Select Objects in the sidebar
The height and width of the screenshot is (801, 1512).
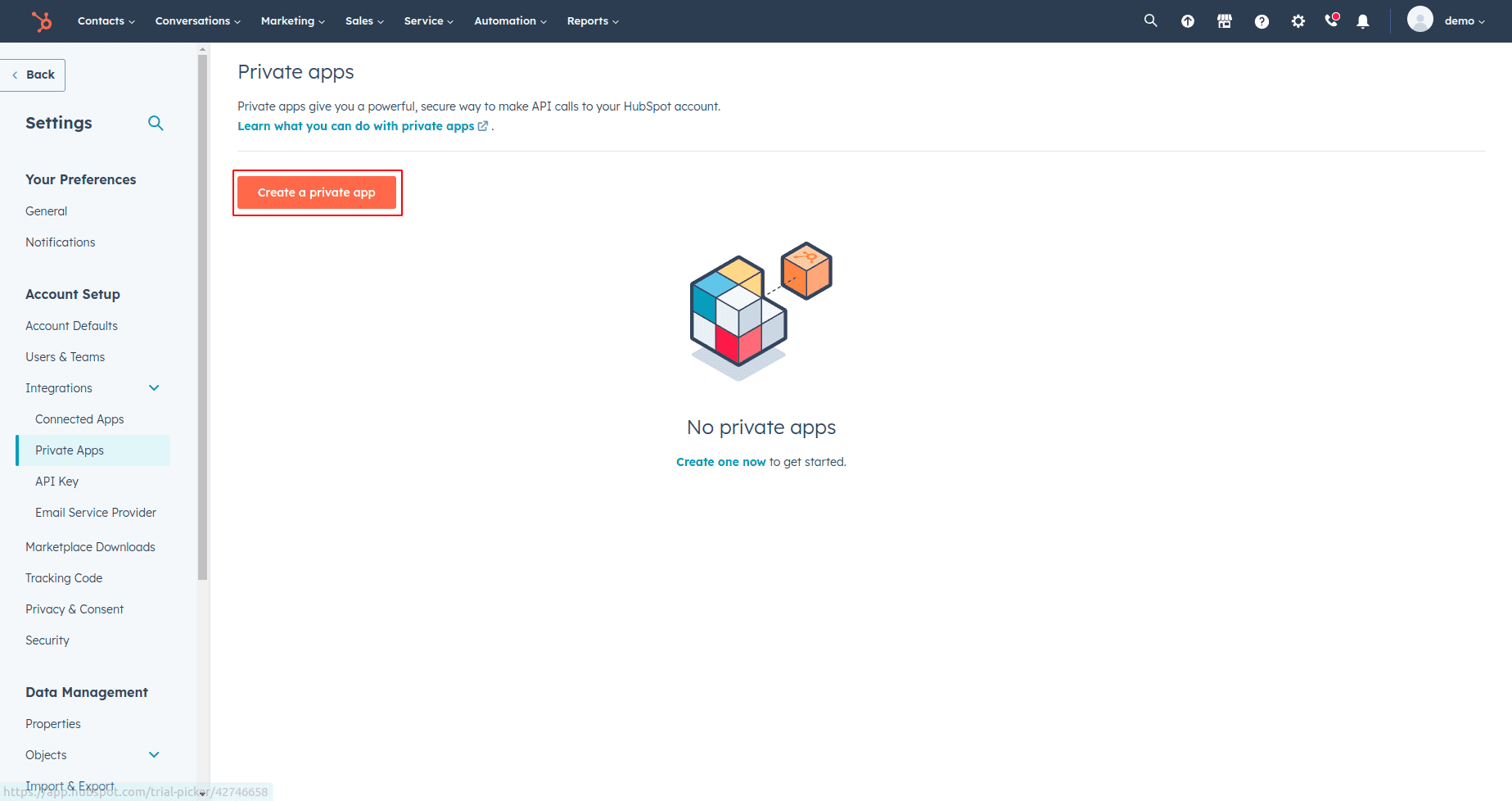tap(46, 755)
